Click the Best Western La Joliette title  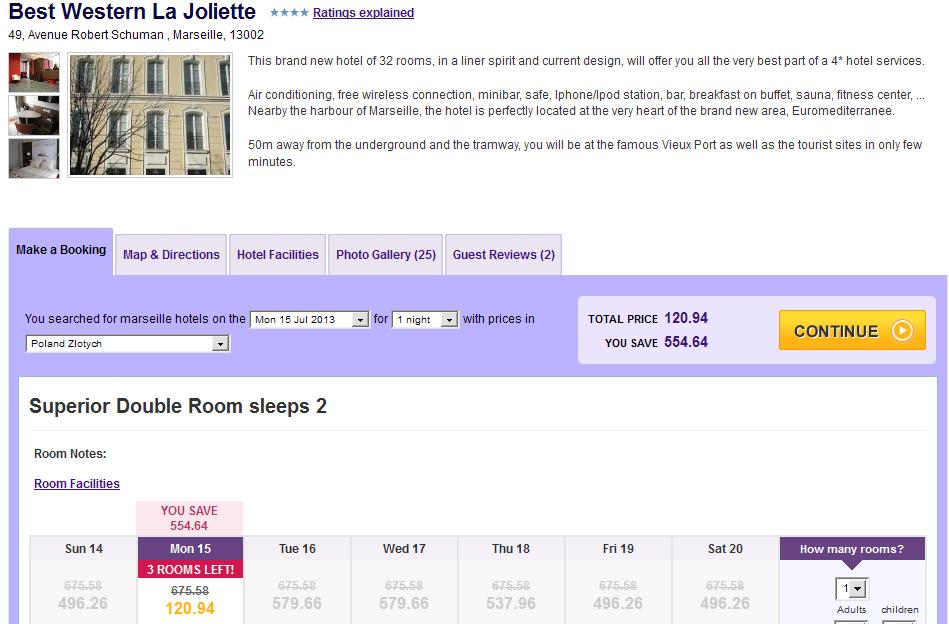click(x=132, y=11)
